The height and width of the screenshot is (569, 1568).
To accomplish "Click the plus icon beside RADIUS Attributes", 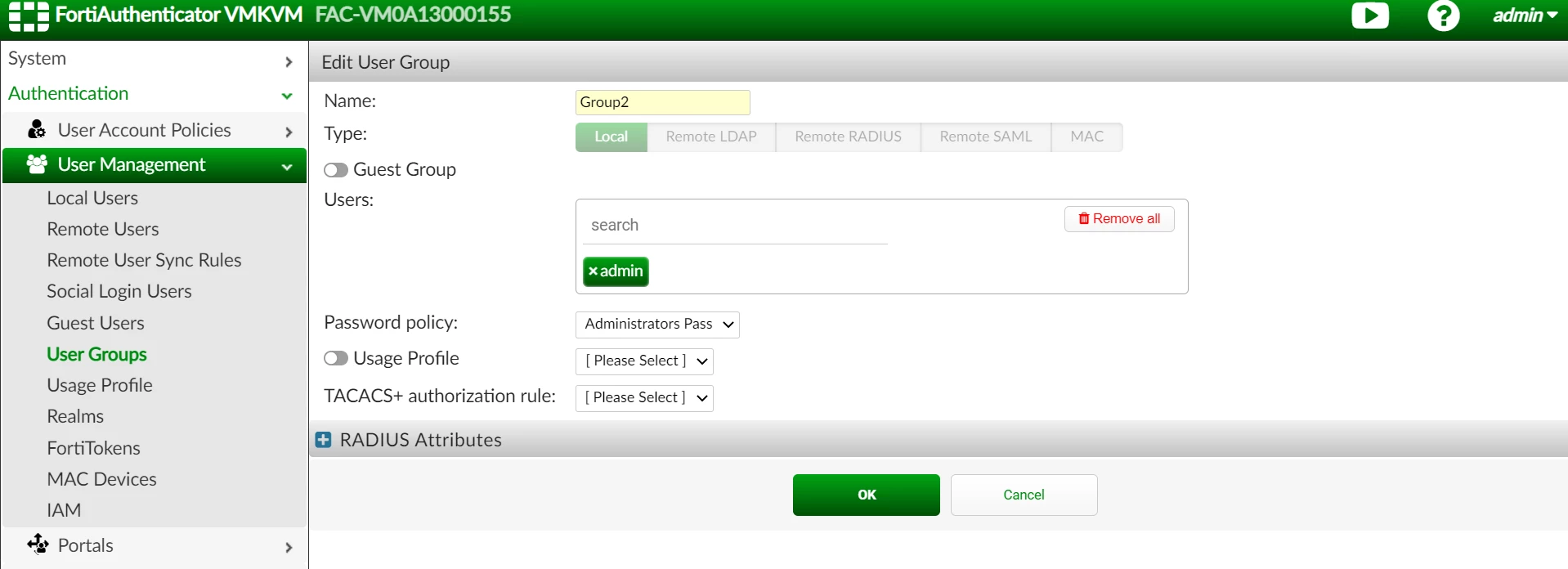I will (x=324, y=440).
